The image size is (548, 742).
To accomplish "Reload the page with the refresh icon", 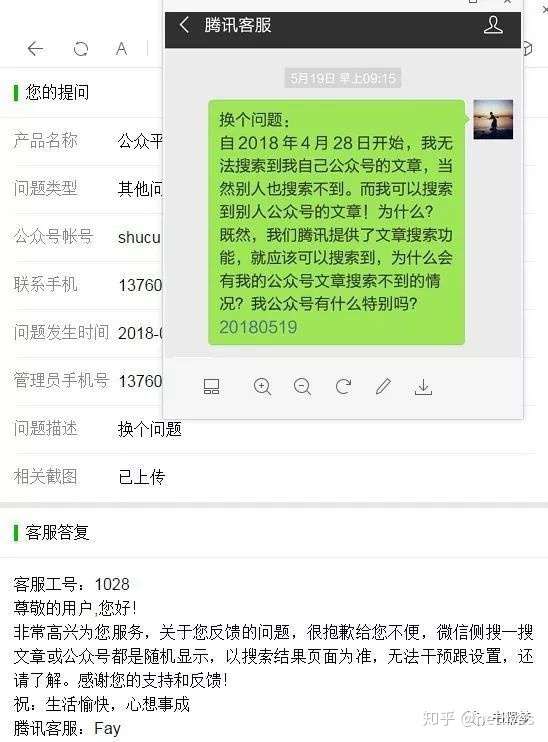I will point(81,48).
